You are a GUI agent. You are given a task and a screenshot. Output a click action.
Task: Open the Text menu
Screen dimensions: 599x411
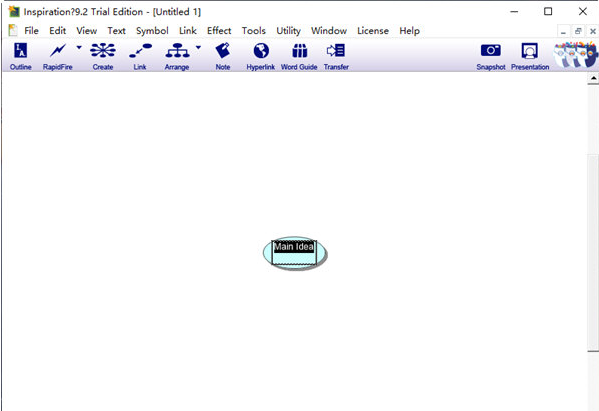coord(117,31)
